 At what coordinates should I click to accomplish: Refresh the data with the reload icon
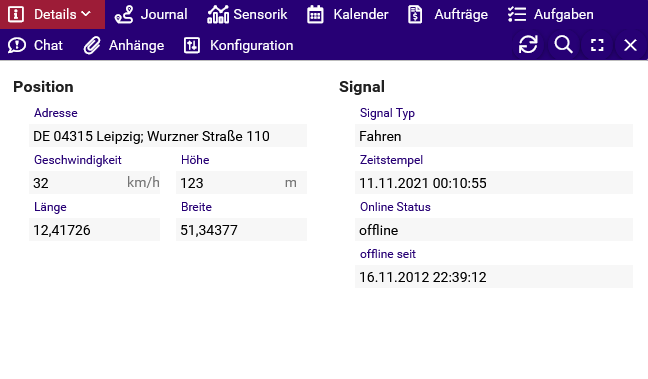tap(528, 45)
